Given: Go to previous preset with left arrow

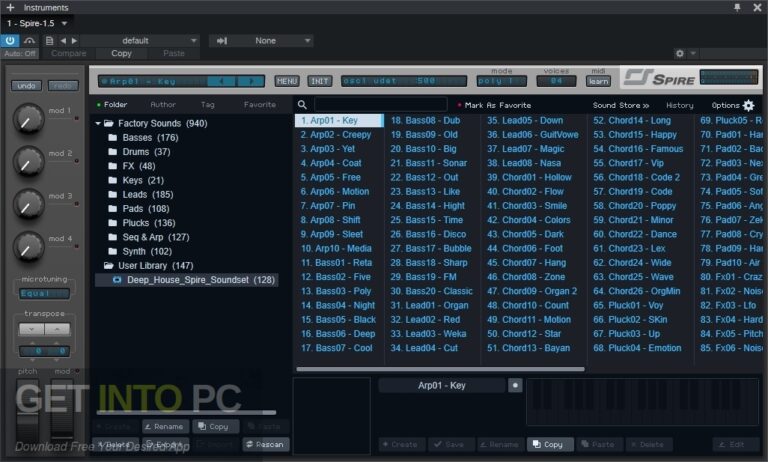Looking at the screenshot, I should click(63, 41).
